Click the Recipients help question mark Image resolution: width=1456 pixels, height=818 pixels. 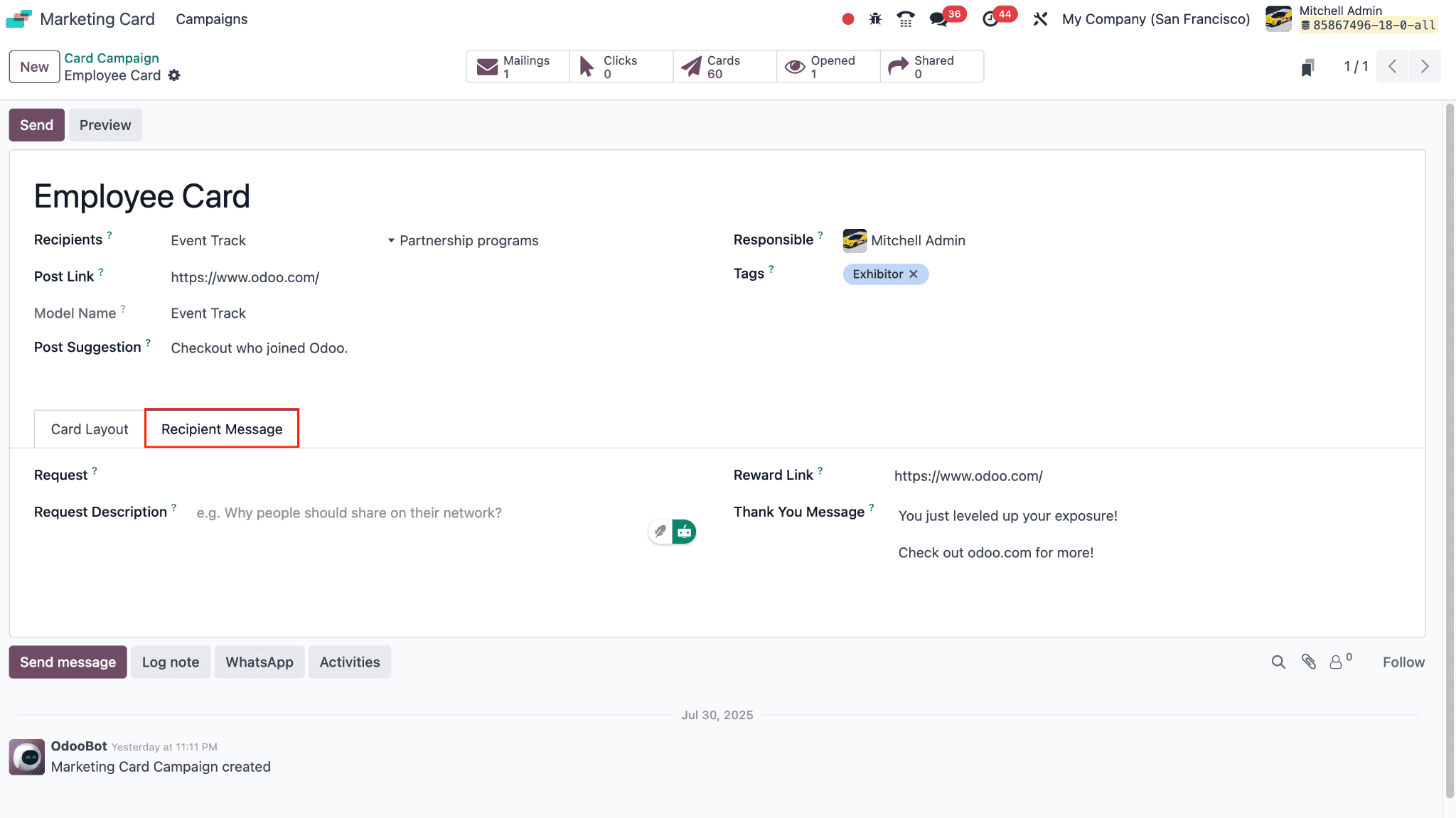coord(109,235)
